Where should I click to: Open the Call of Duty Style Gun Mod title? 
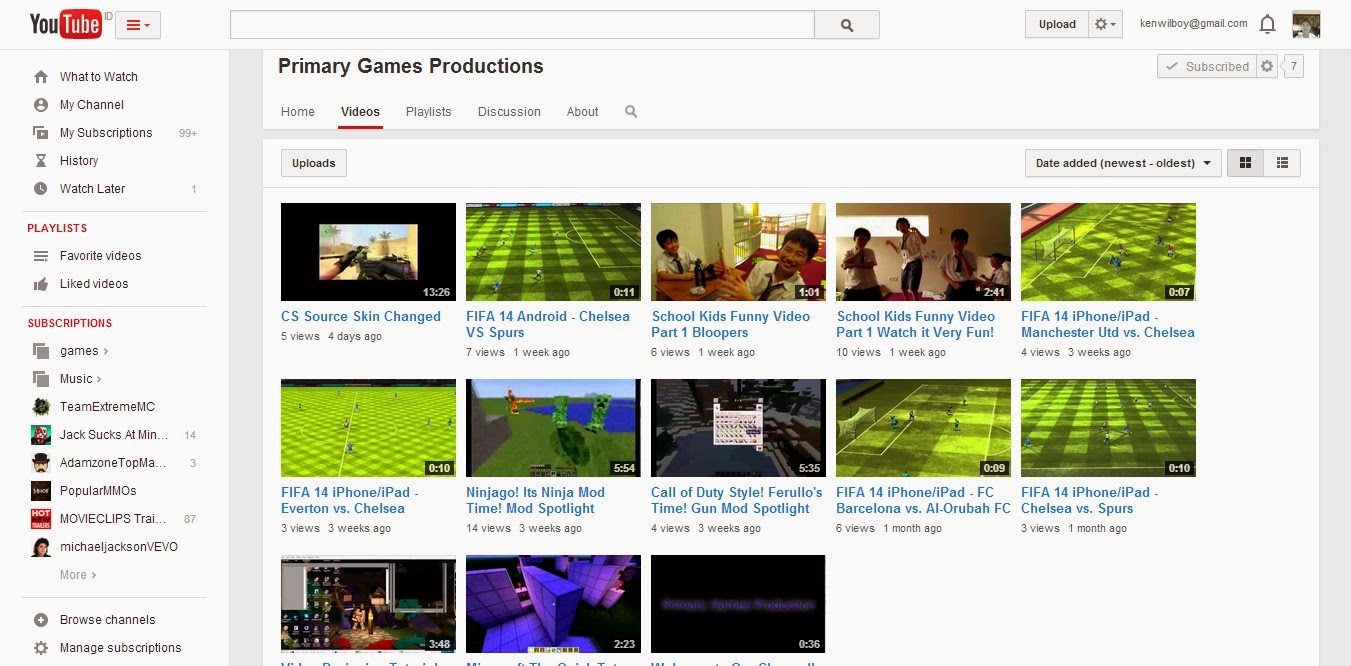[737, 500]
